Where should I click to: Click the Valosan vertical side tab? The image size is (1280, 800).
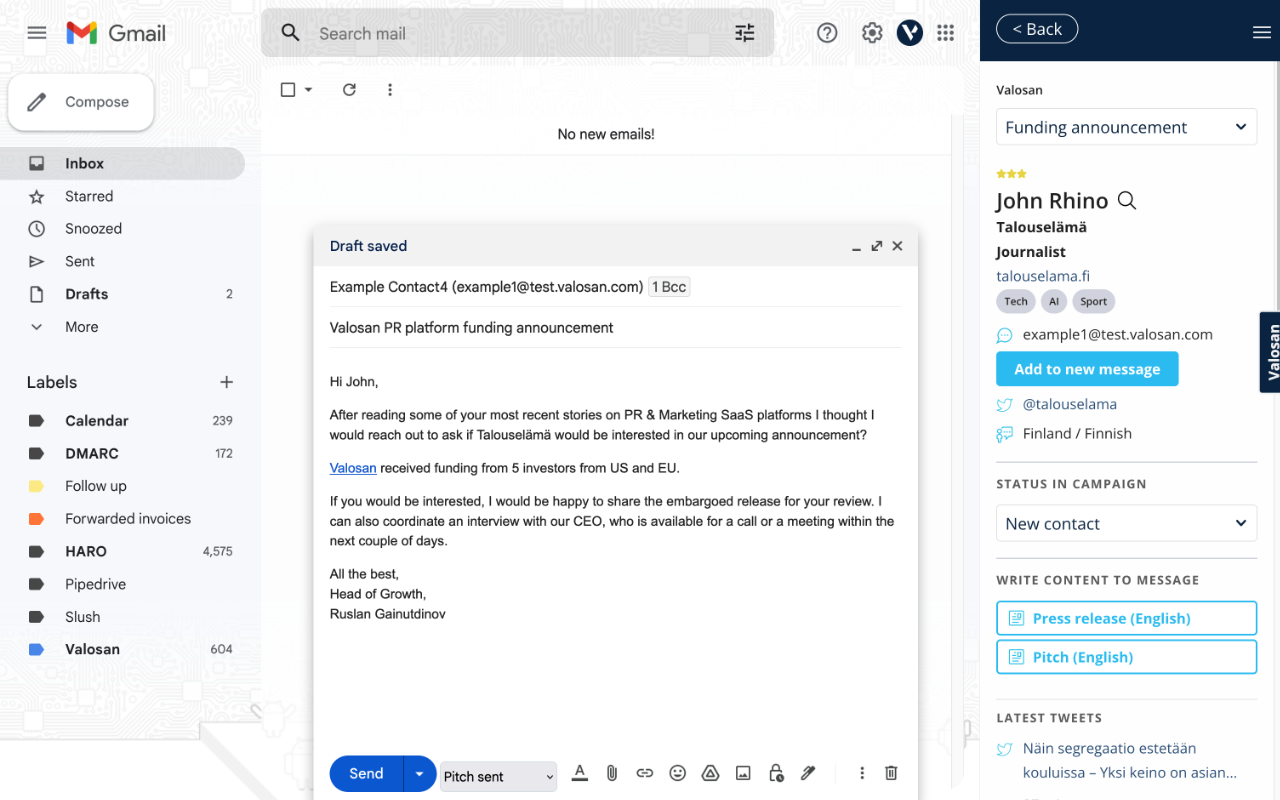(x=1270, y=352)
